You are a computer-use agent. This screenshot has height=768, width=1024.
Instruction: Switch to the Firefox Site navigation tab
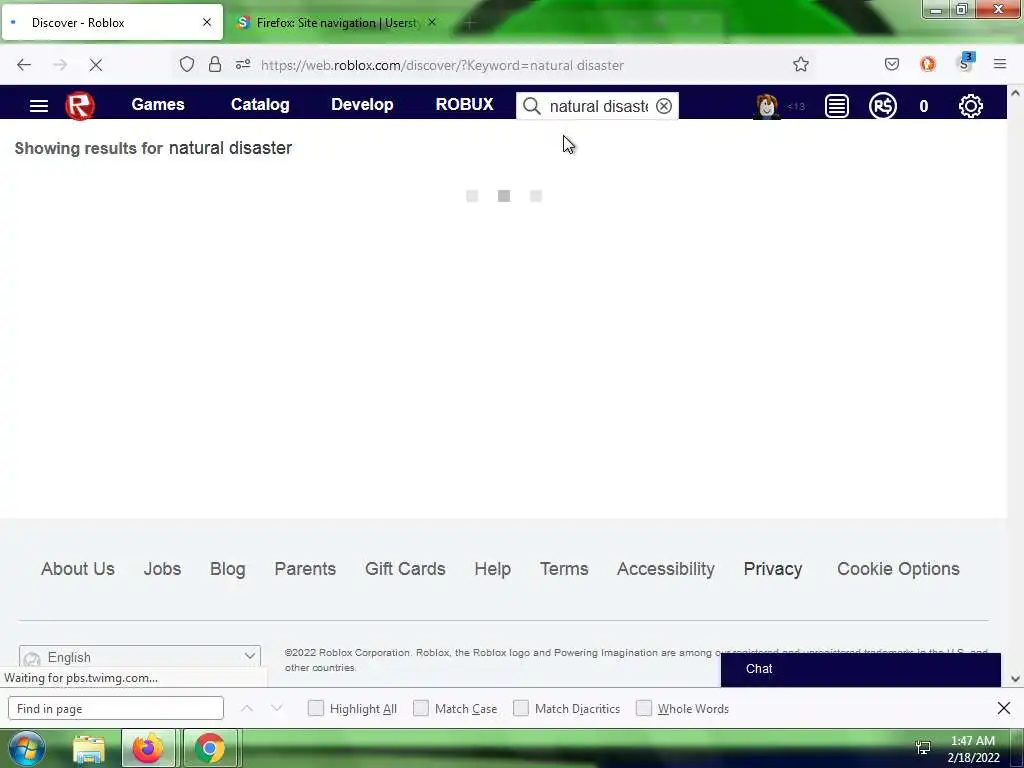[x=336, y=22]
